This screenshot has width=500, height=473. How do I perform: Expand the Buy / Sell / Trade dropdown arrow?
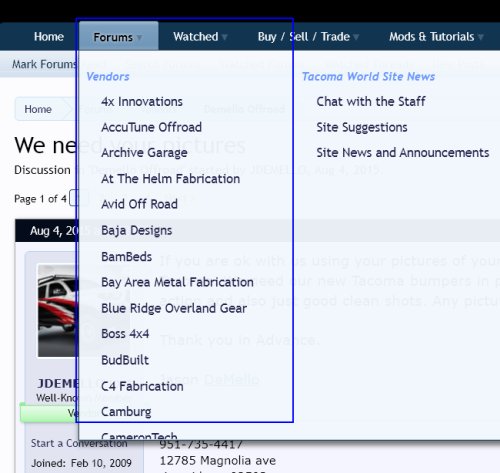pos(356,37)
